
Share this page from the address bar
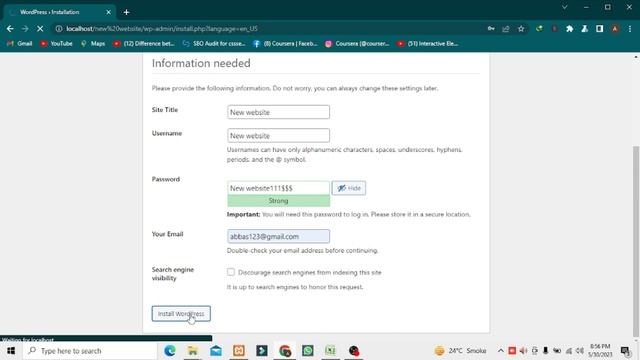506,29
